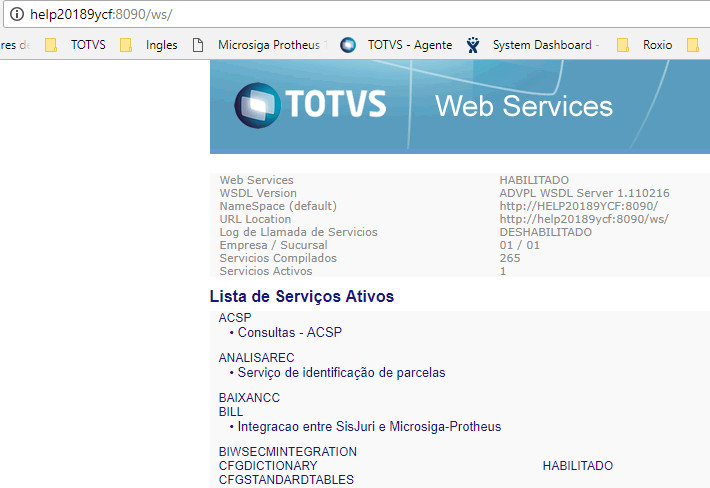Click the HABILITADO value beside Web Services

click(534, 180)
